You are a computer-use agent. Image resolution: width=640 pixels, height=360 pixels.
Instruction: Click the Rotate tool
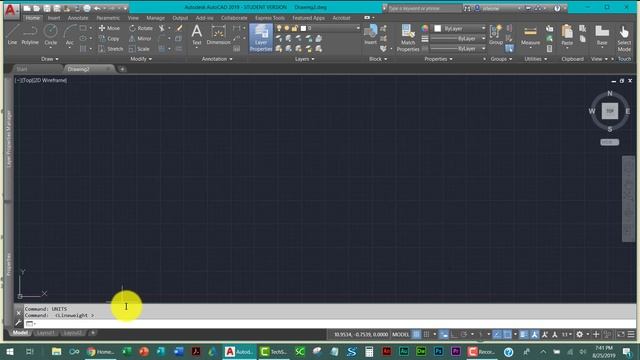point(141,28)
